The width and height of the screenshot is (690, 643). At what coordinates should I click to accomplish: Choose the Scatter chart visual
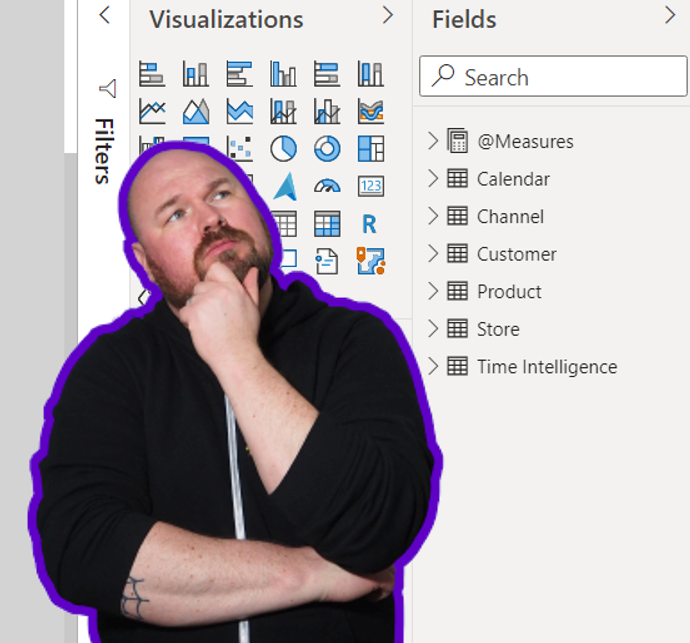tap(240, 147)
